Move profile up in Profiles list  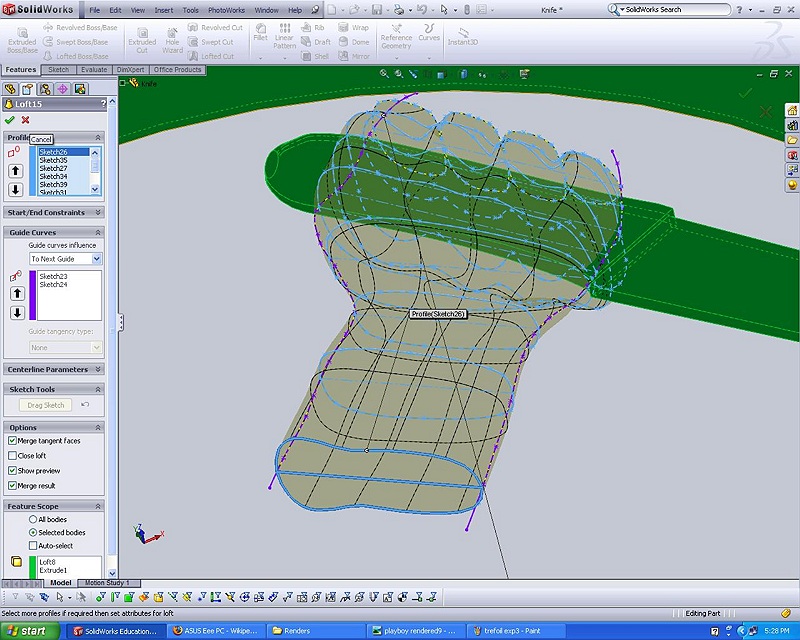[16, 171]
